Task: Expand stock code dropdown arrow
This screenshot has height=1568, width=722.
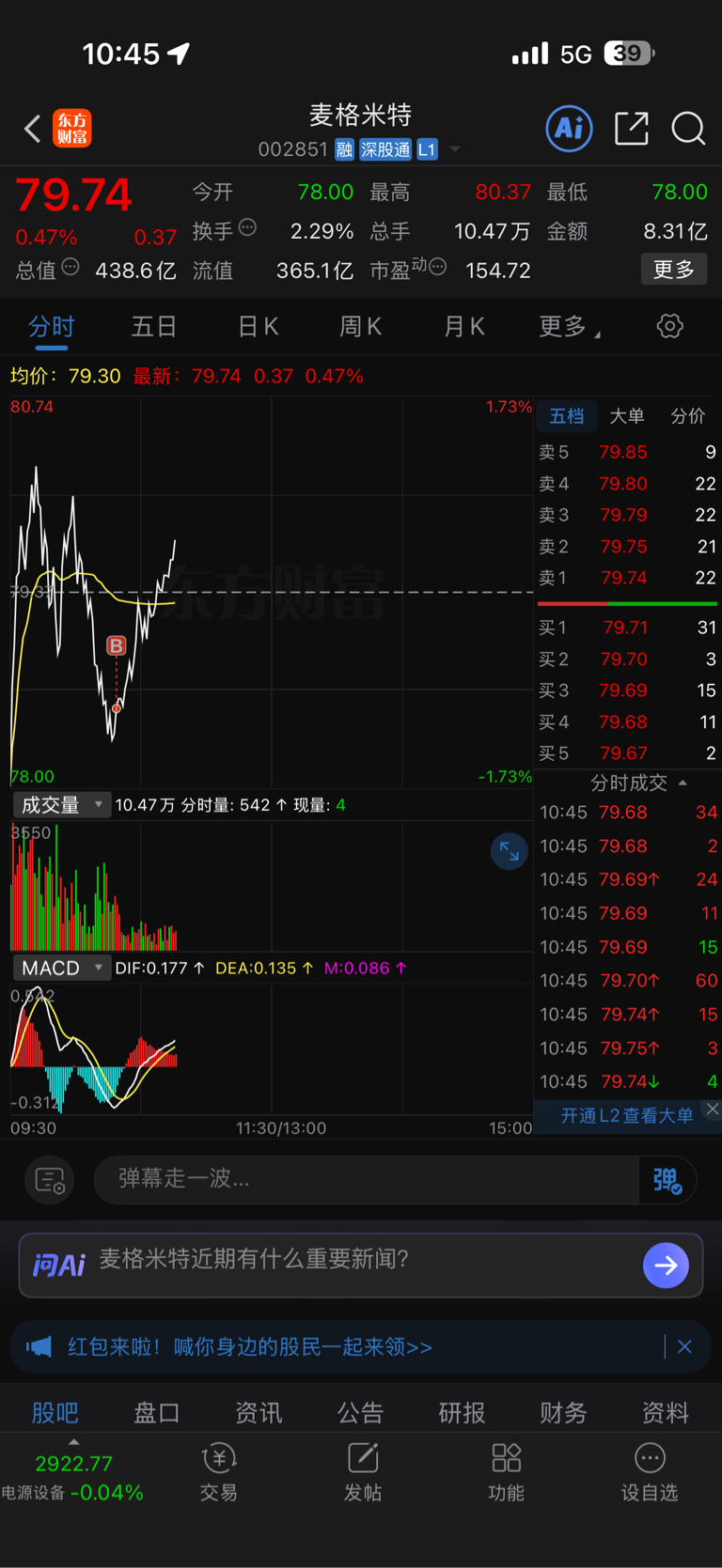Action: coord(455,149)
